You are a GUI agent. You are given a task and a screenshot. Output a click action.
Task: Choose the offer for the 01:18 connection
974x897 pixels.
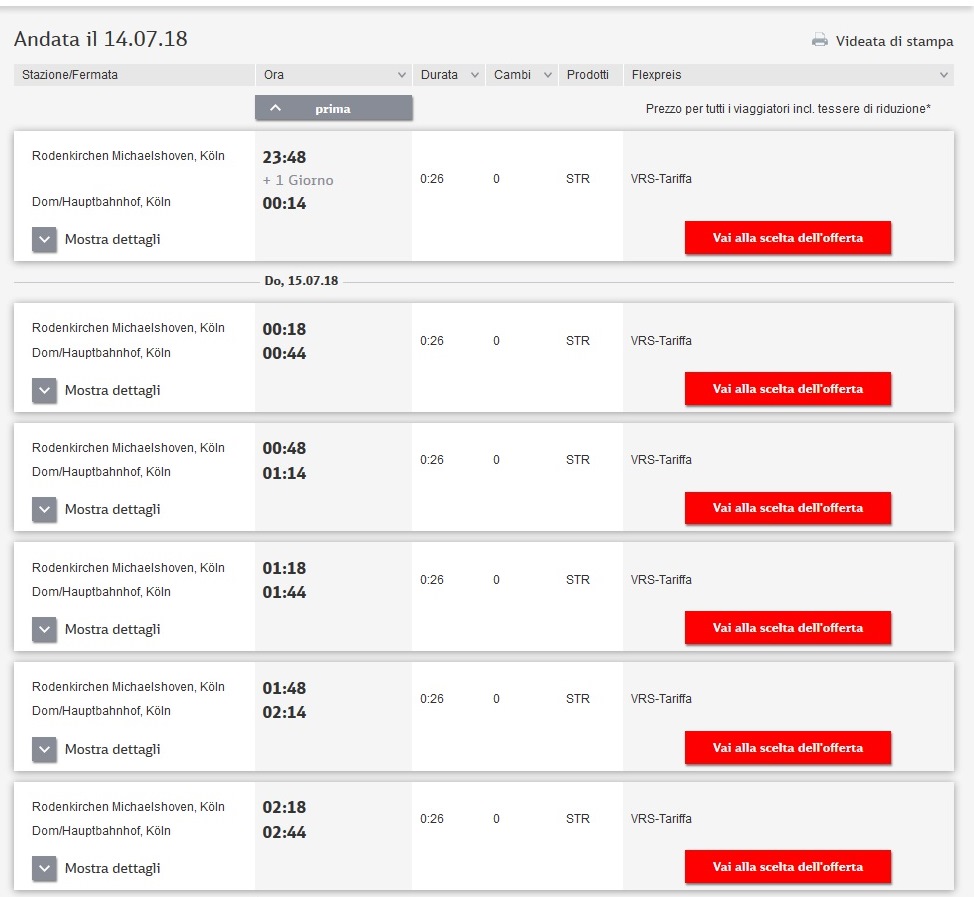pyautogui.click(x=787, y=628)
